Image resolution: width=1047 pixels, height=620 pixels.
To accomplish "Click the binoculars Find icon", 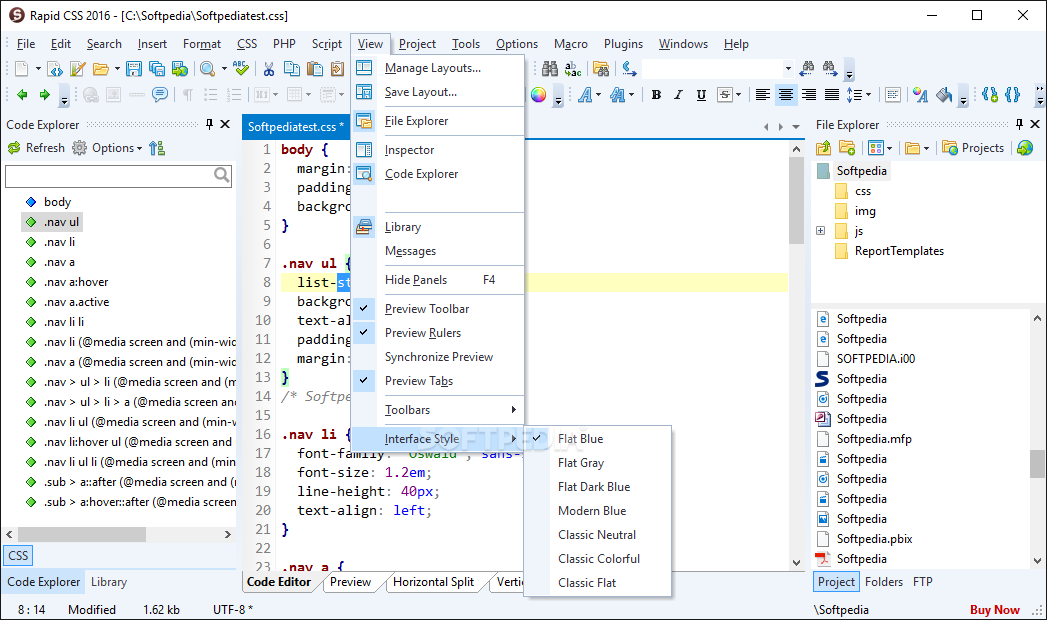I will click(x=550, y=69).
